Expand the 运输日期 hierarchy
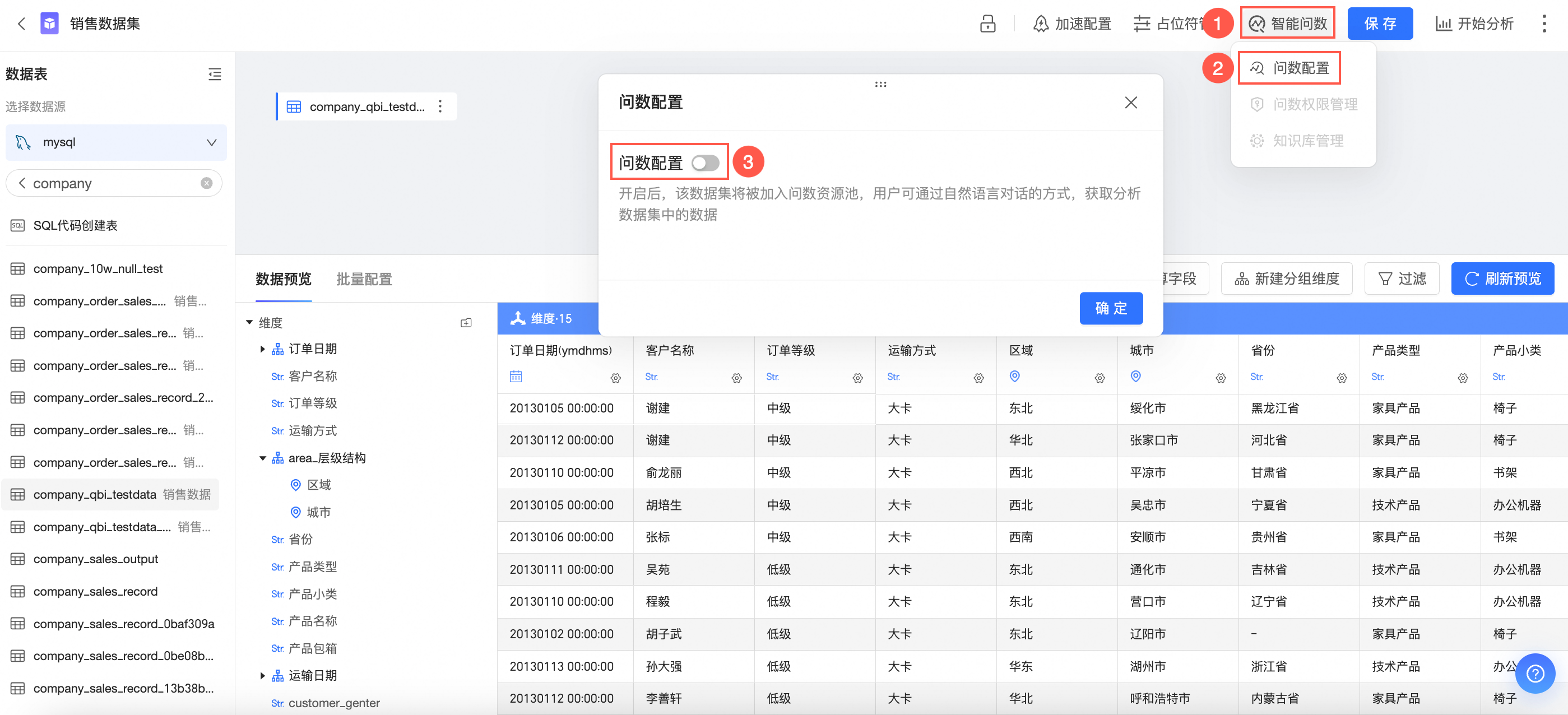The image size is (1568, 715). click(262, 676)
